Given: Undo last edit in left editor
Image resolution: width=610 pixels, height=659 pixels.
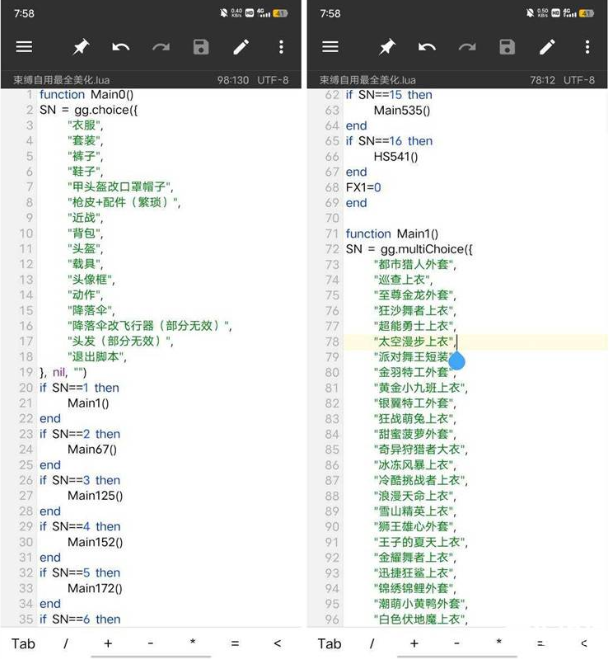Looking at the screenshot, I should pyautogui.click(x=121, y=47).
